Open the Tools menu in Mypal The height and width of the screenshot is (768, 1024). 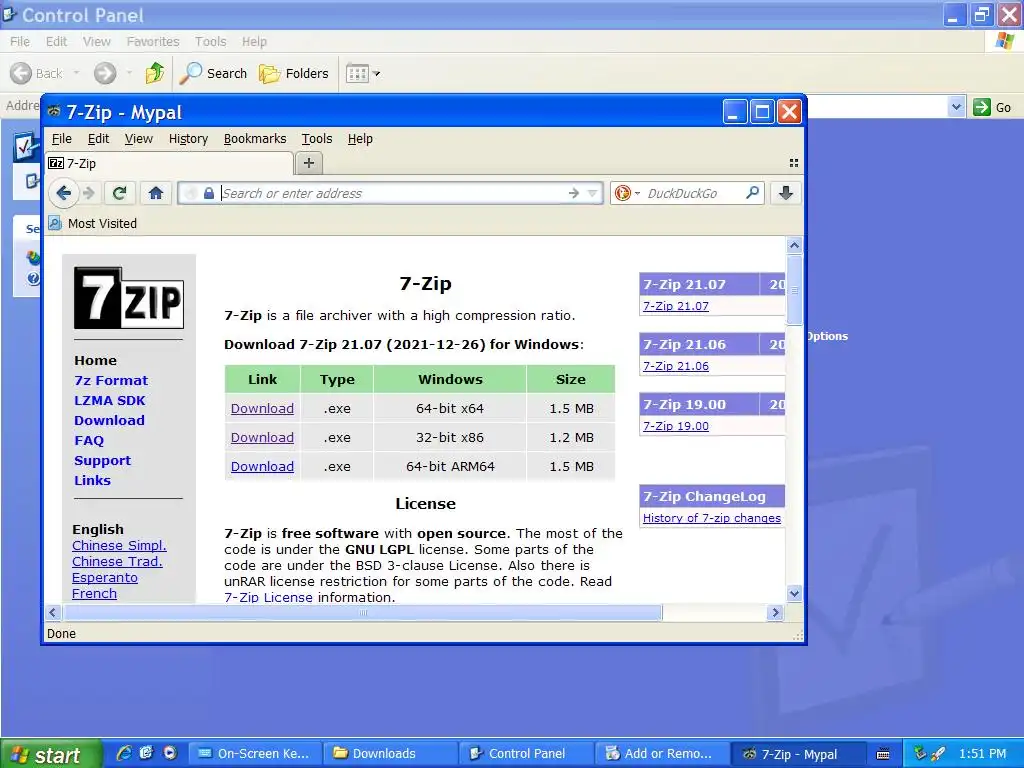tap(317, 138)
